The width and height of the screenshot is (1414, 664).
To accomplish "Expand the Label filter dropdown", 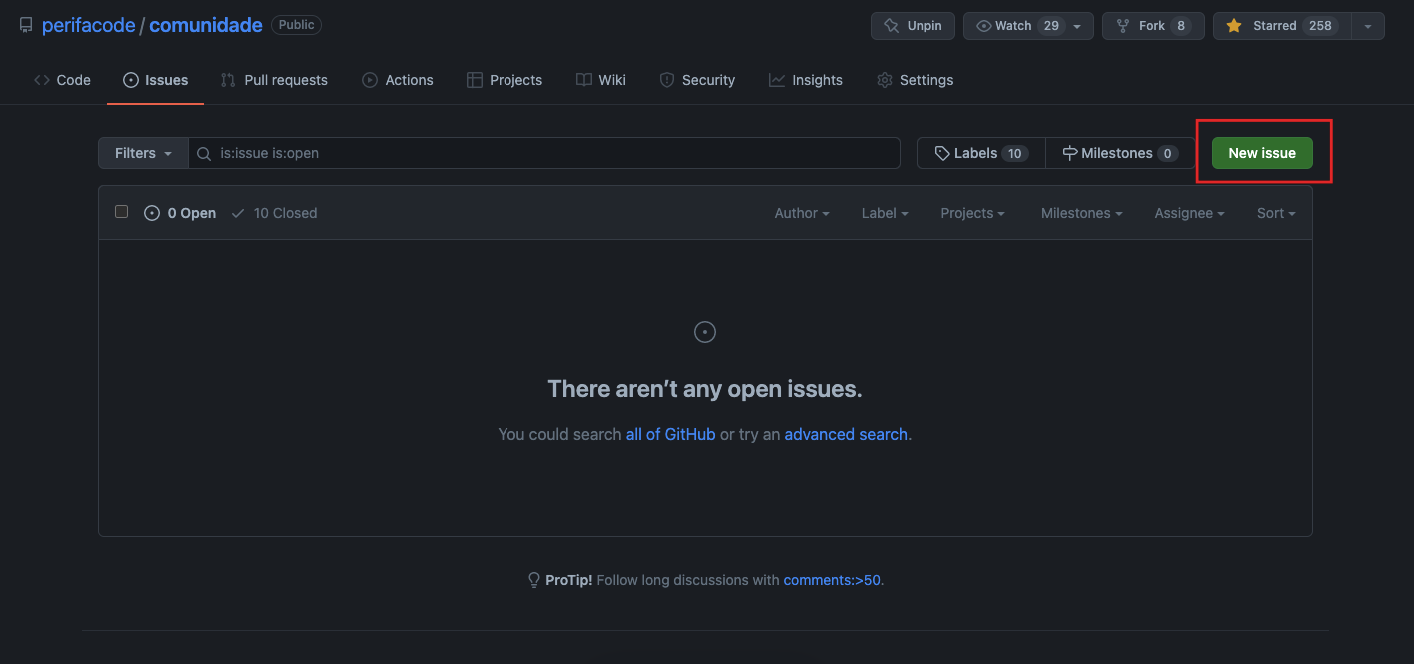I will (x=885, y=213).
